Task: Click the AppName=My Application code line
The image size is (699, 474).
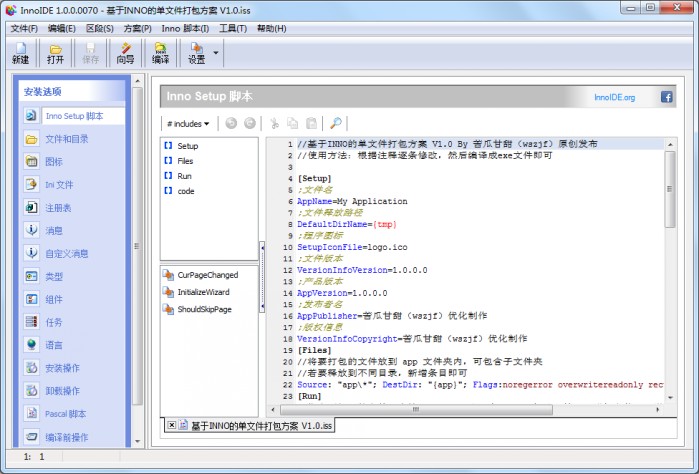Action: (x=352, y=201)
